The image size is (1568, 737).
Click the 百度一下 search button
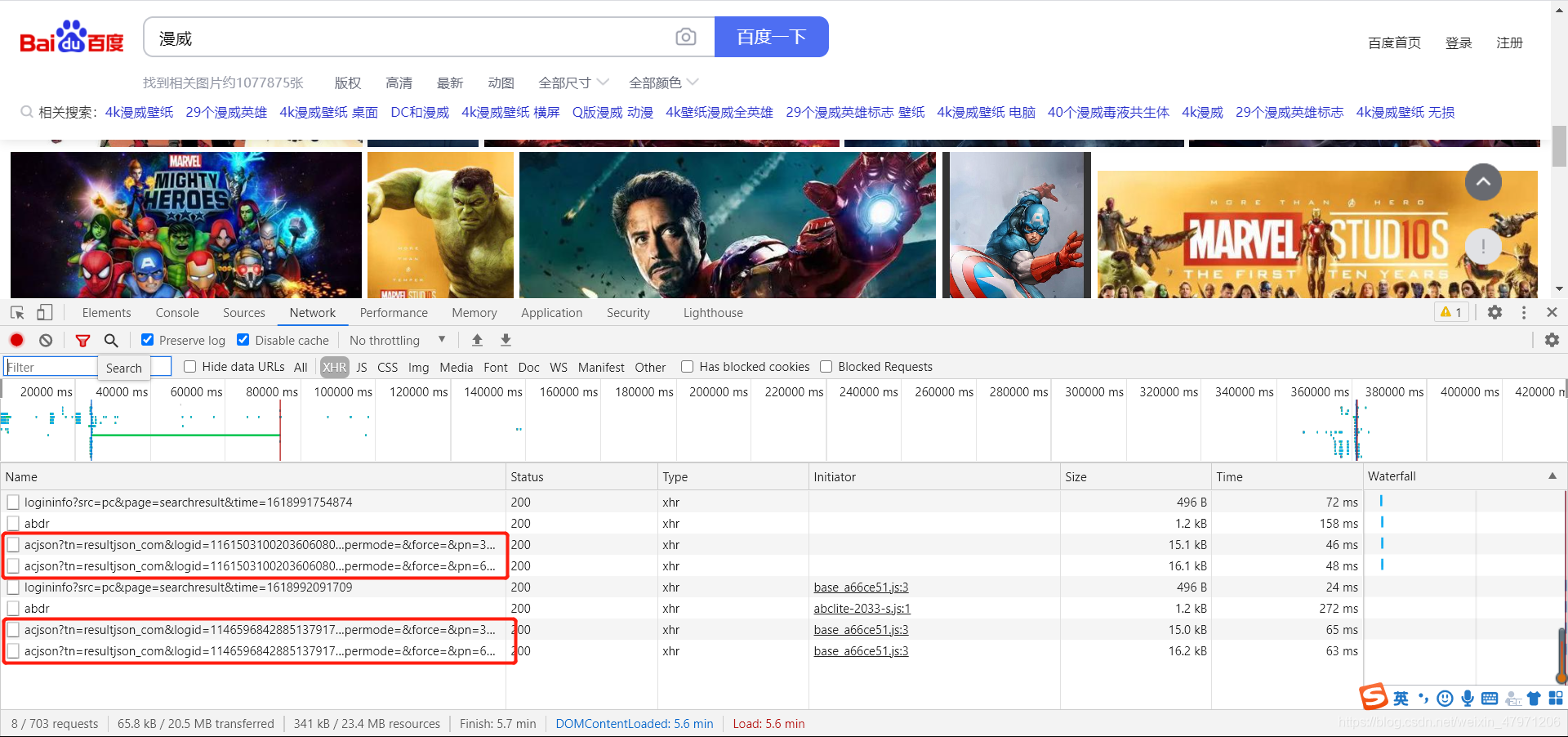click(x=772, y=37)
